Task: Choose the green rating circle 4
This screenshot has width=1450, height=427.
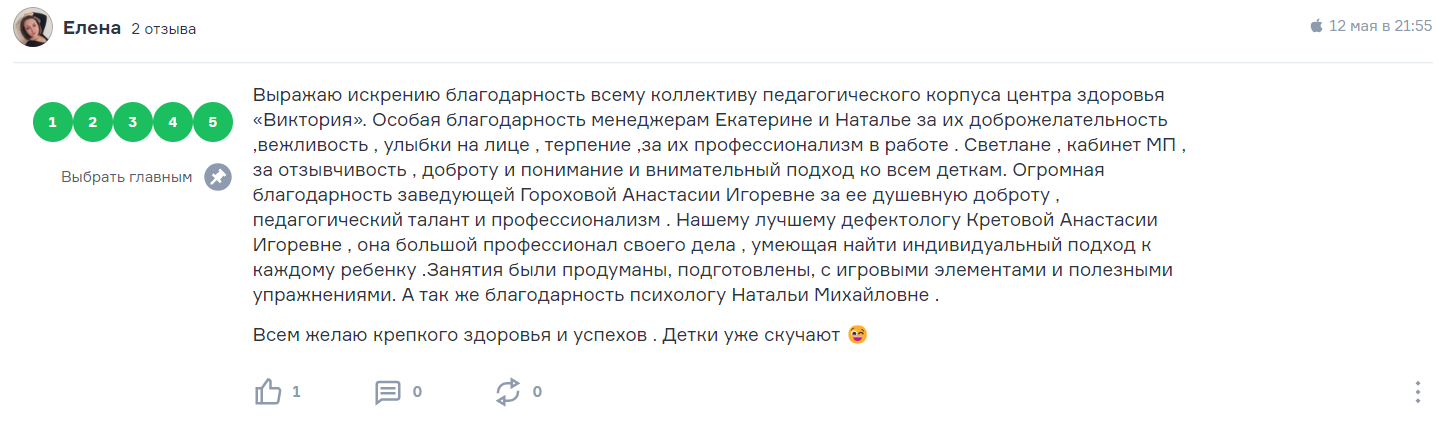Action: click(x=172, y=122)
